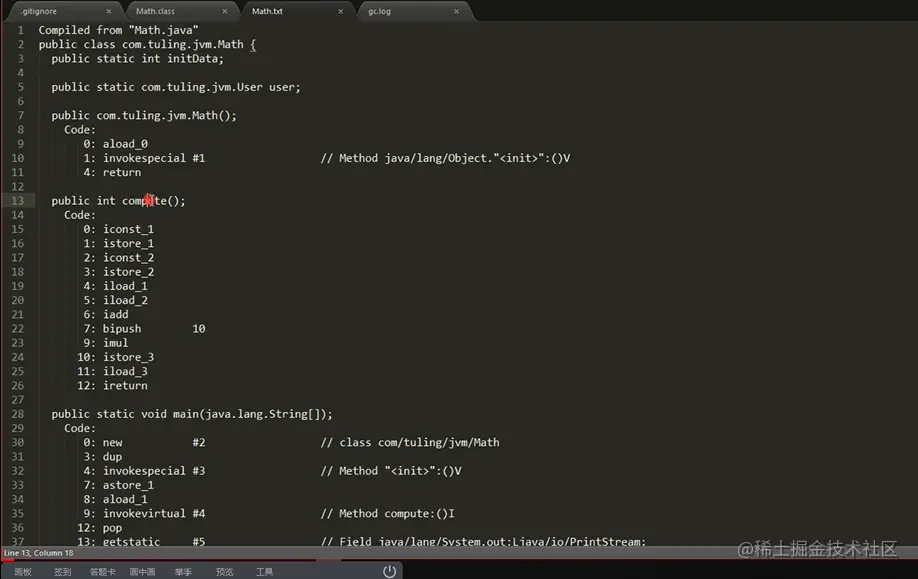This screenshot has width=918, height=579.
Task: Click line number 28 in the gutter
Action: point(18,414)
